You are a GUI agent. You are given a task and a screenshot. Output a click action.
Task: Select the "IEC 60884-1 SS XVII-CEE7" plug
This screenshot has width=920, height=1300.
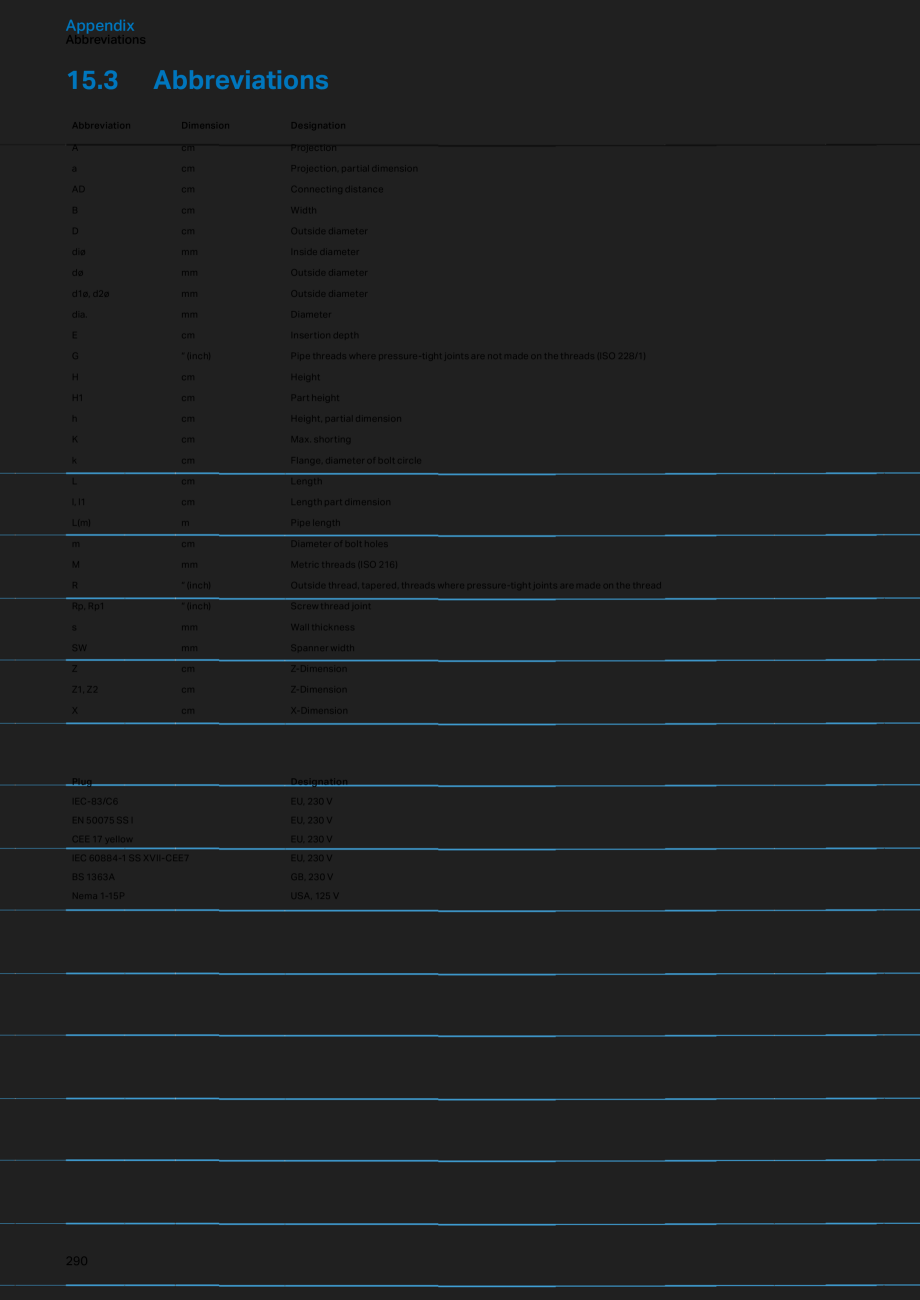130,858
